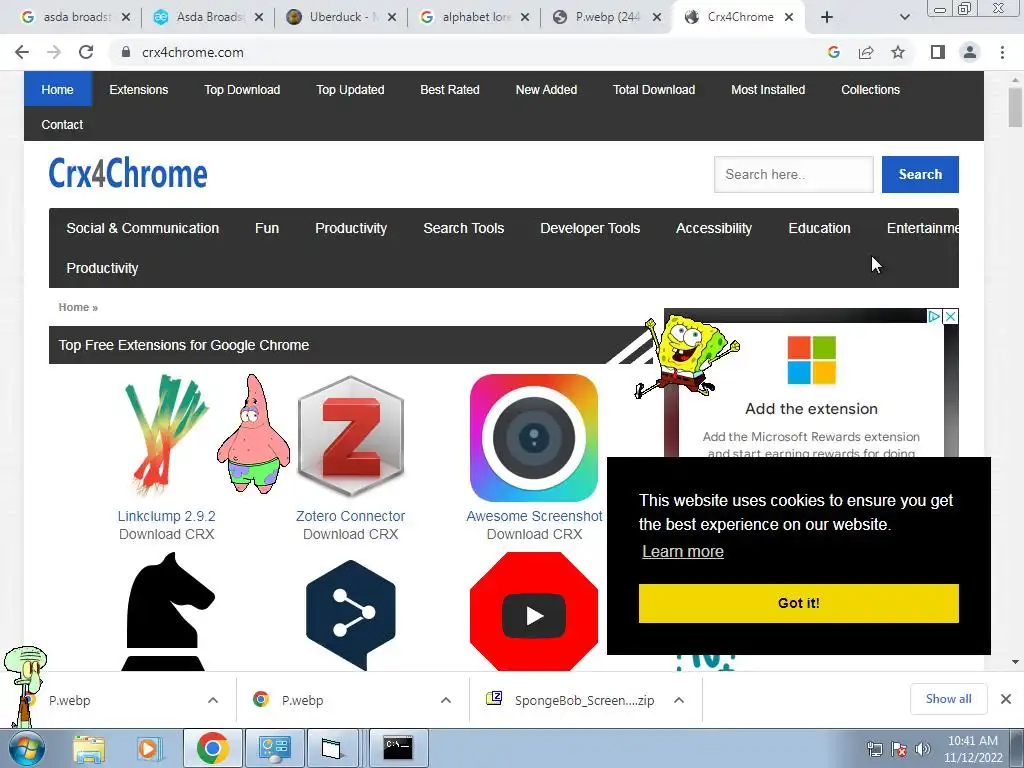Click the Crx4Chrome site logo
Image resolution: width=1024 pixels, height=768 pixels.
[x=128, y=173]
